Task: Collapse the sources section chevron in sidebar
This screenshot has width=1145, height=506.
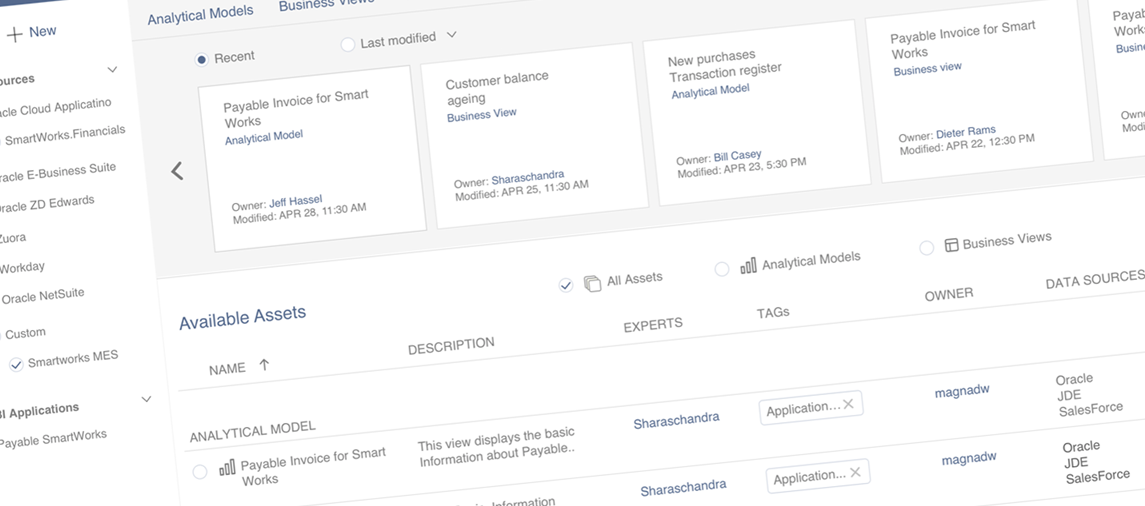Action: (112, 70)
